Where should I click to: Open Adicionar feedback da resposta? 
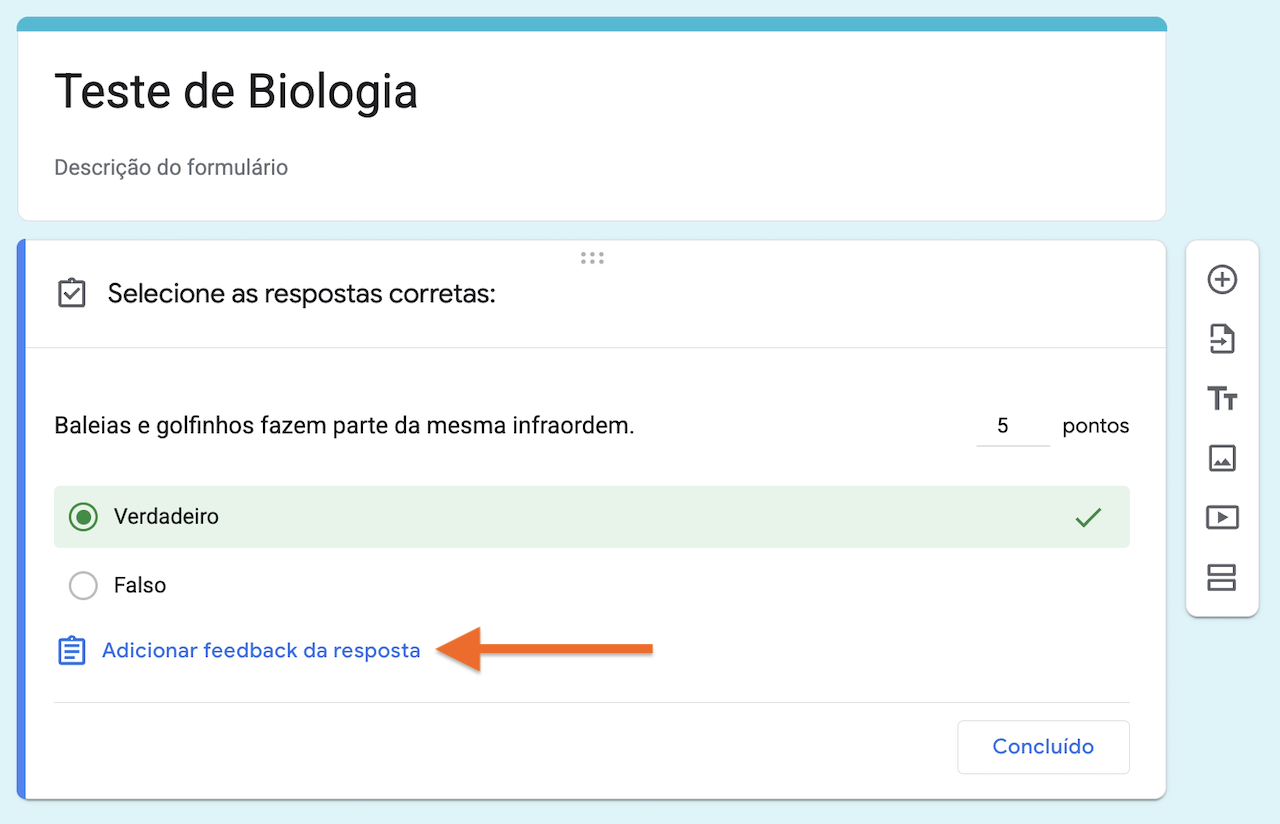[260, 650]
